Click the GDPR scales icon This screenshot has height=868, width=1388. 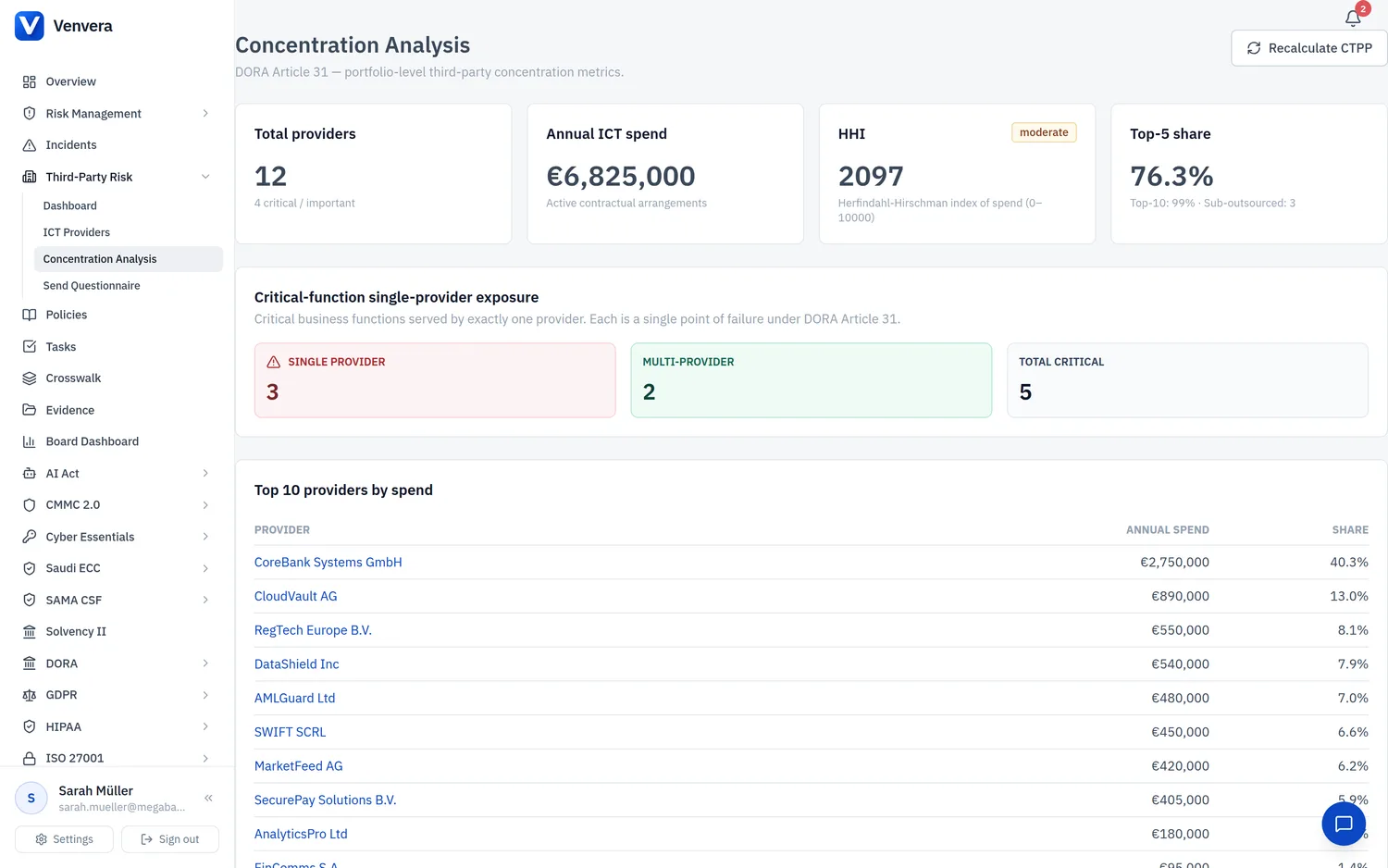[30, 695]
